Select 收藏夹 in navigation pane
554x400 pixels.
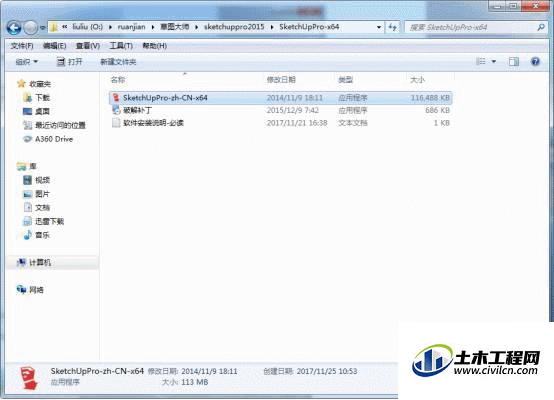34,84
